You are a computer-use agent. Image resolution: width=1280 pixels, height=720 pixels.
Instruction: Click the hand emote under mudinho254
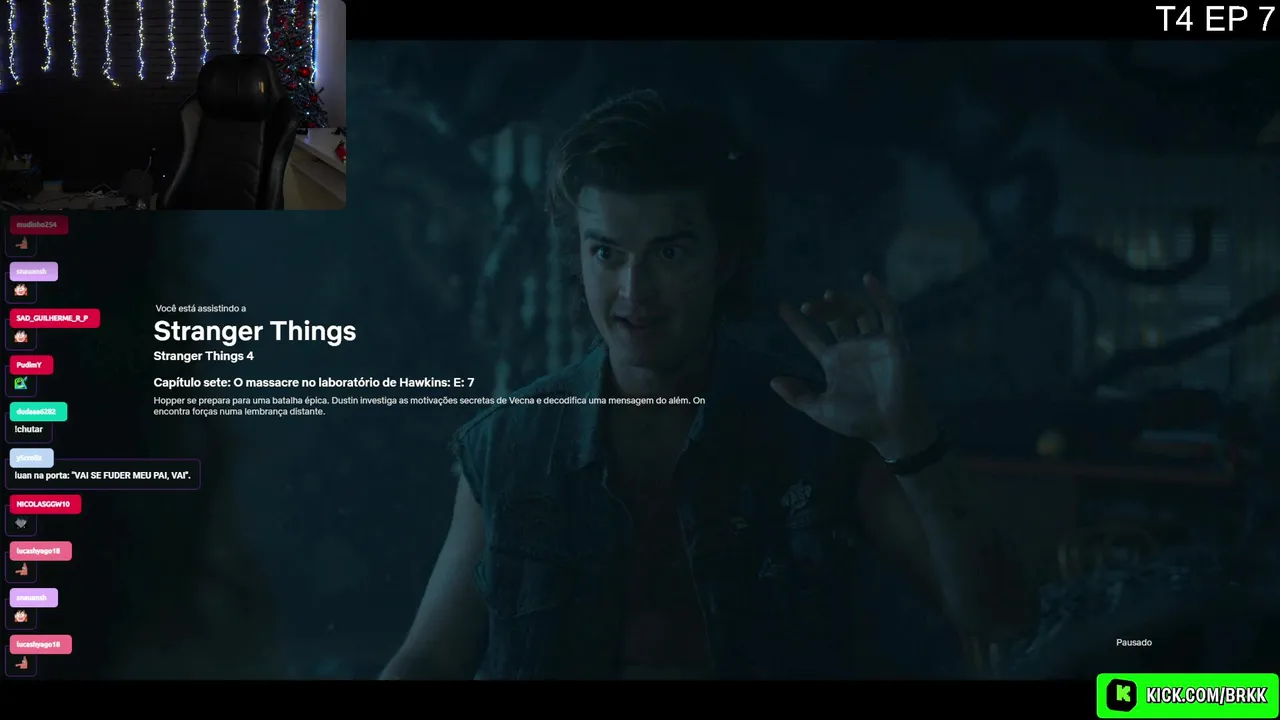pyautogui.click(x=21, y=244)
